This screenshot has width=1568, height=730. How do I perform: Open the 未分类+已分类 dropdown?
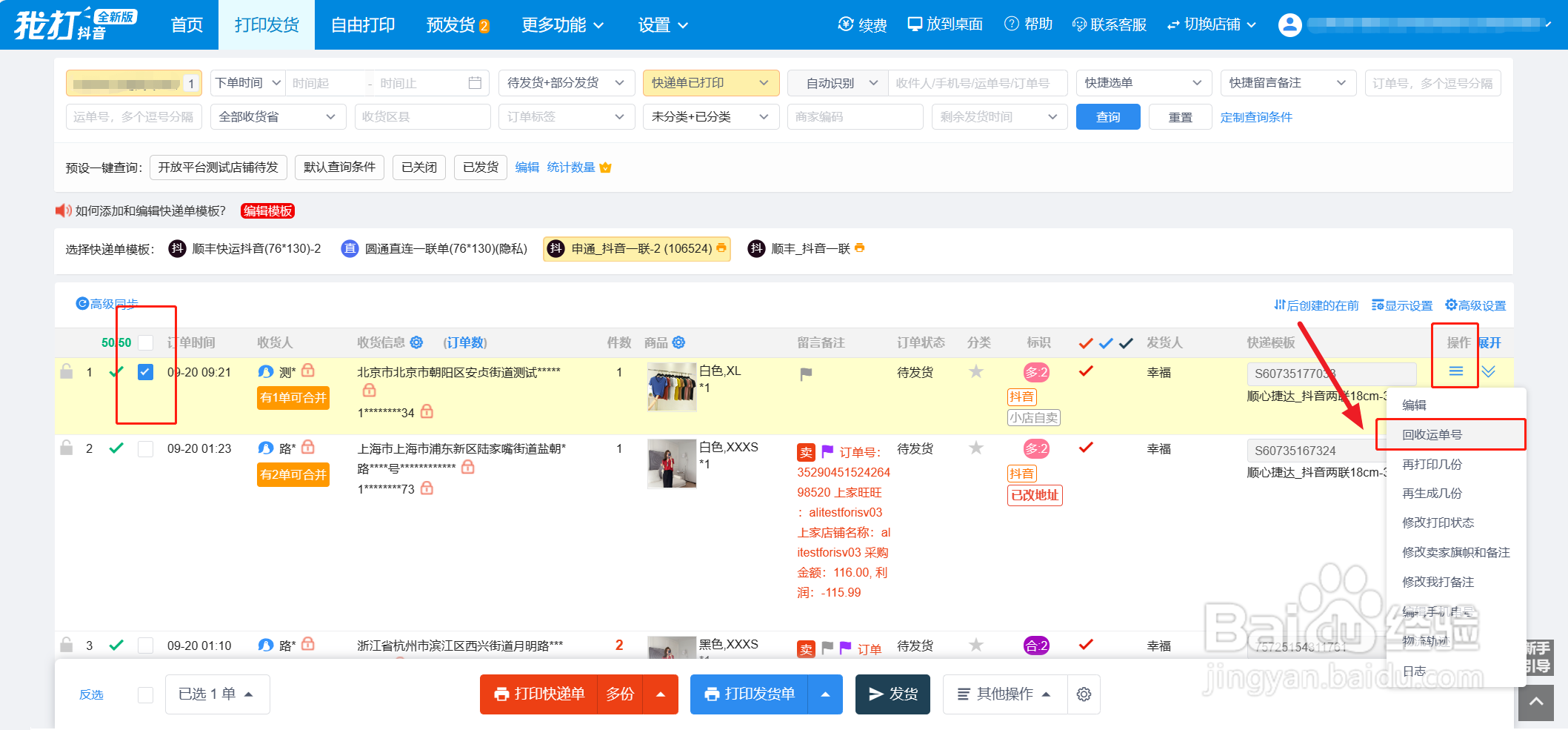coord(711,117)
